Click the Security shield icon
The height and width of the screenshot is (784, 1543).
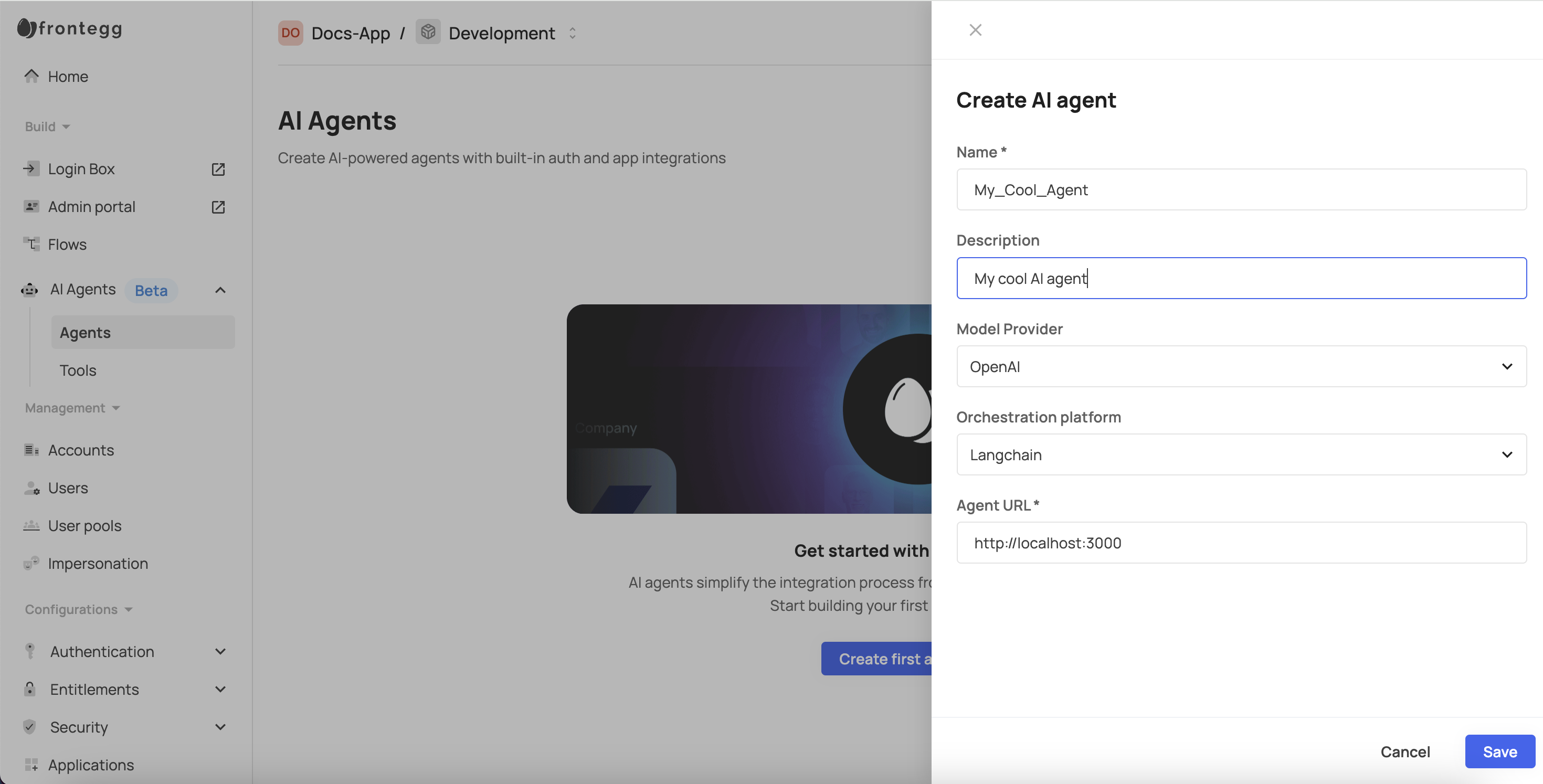click(x=30, y=727)
